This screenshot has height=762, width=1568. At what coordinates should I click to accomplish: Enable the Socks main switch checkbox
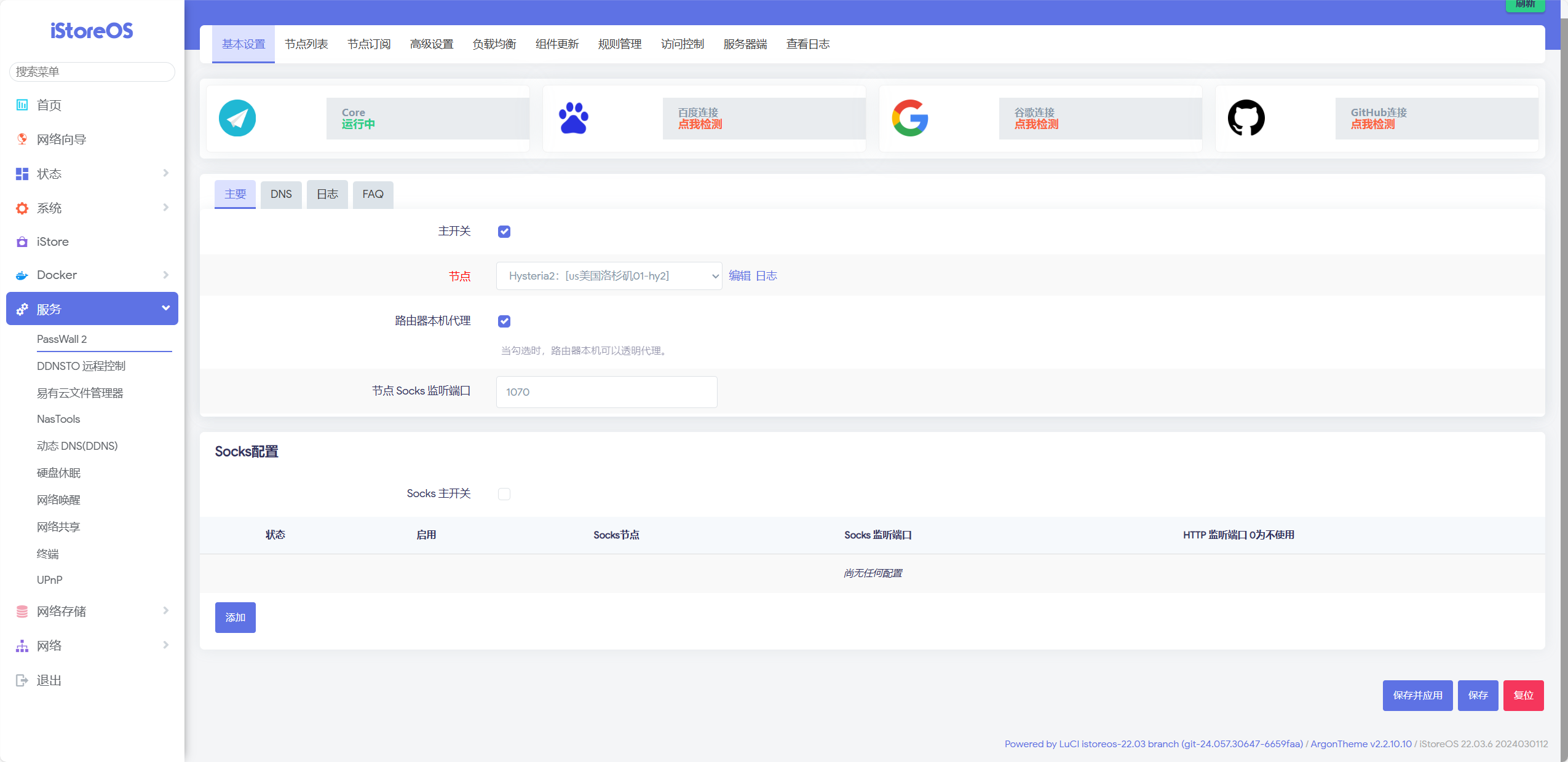coord(504,494)
